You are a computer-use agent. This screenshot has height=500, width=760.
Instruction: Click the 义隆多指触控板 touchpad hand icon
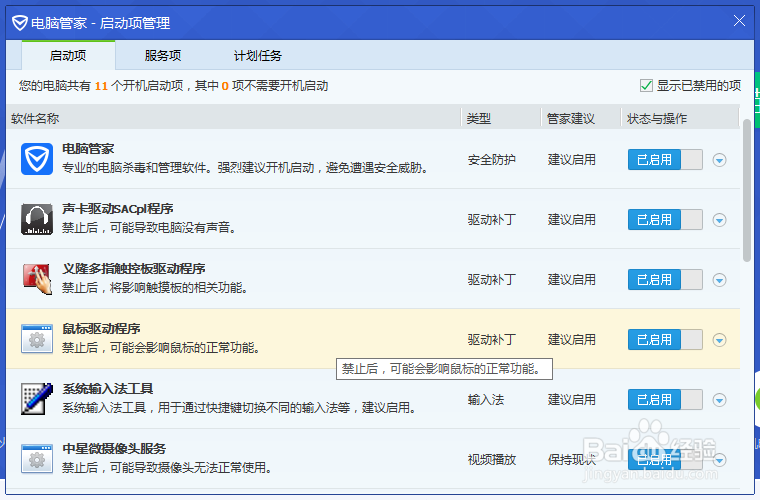37,279
